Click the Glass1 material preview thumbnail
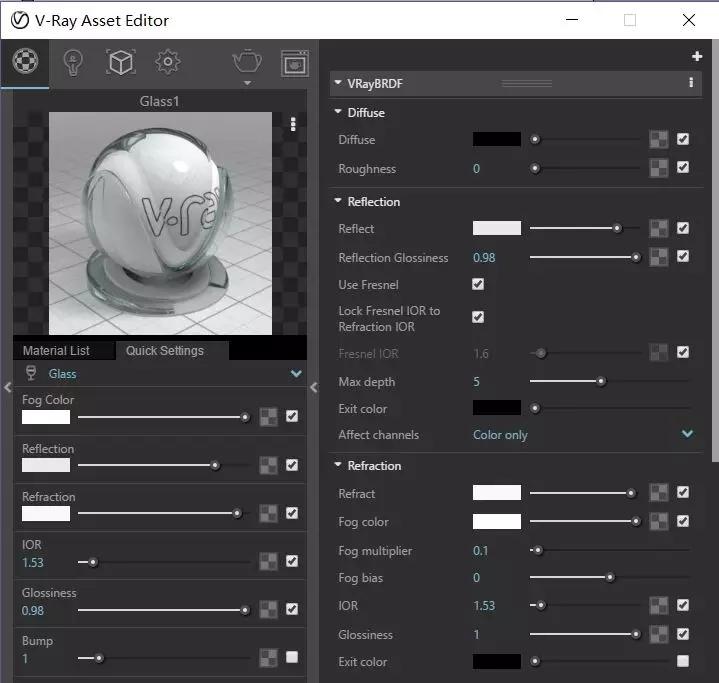 (x=160, y=223)
